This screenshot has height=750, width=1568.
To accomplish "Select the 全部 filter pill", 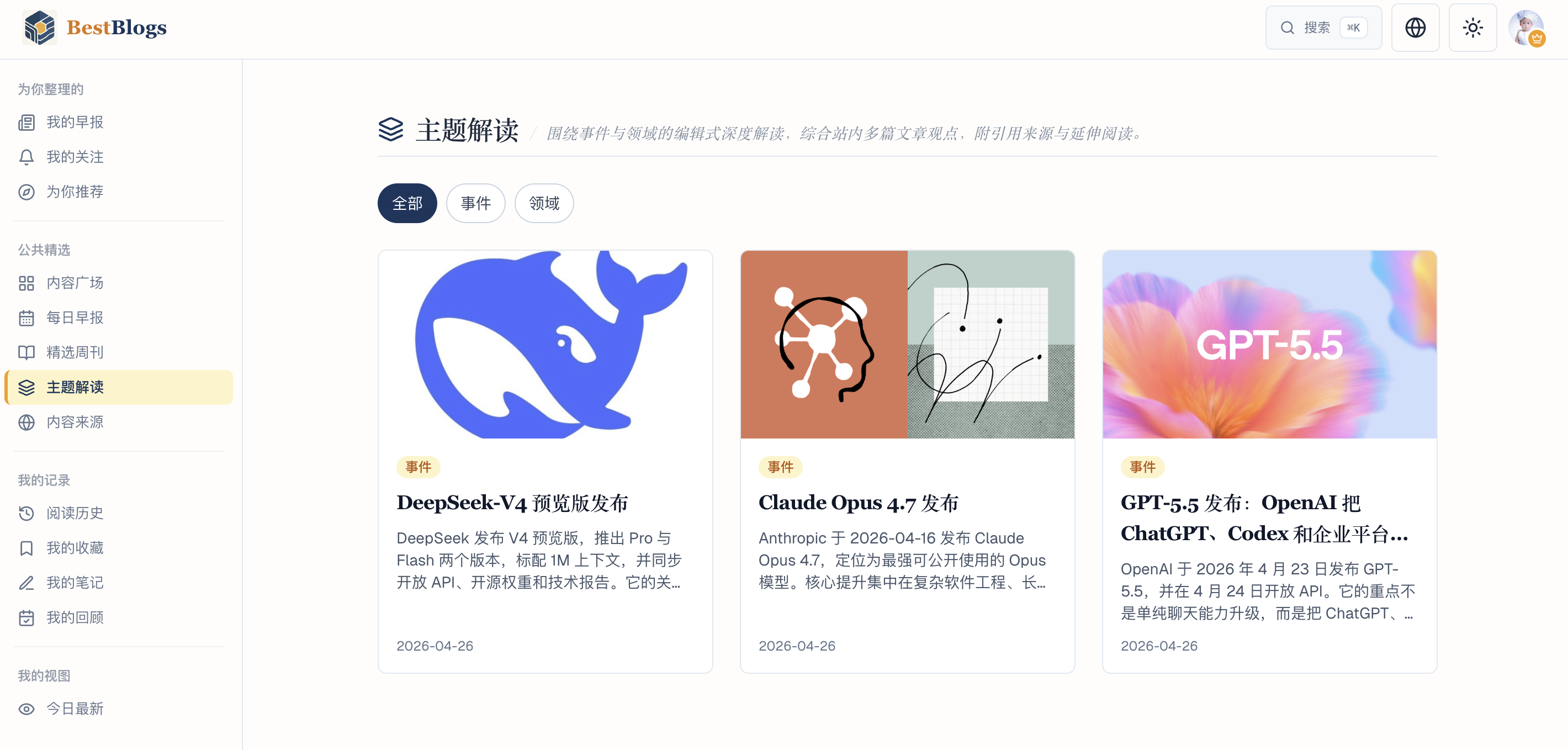I will coord(407,203).
